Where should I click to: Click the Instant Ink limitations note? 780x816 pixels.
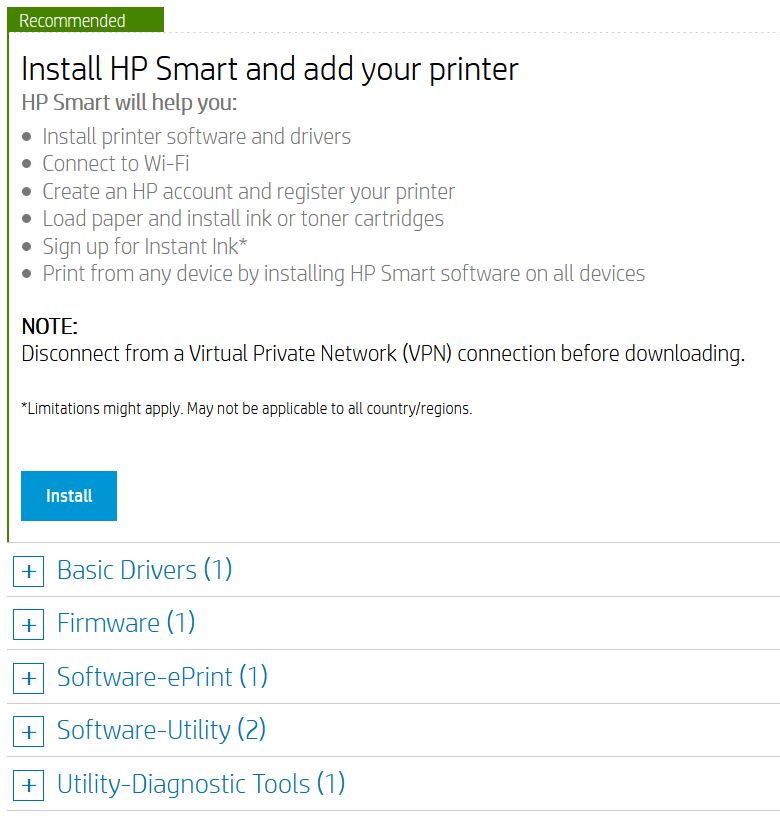coord(246,408)
